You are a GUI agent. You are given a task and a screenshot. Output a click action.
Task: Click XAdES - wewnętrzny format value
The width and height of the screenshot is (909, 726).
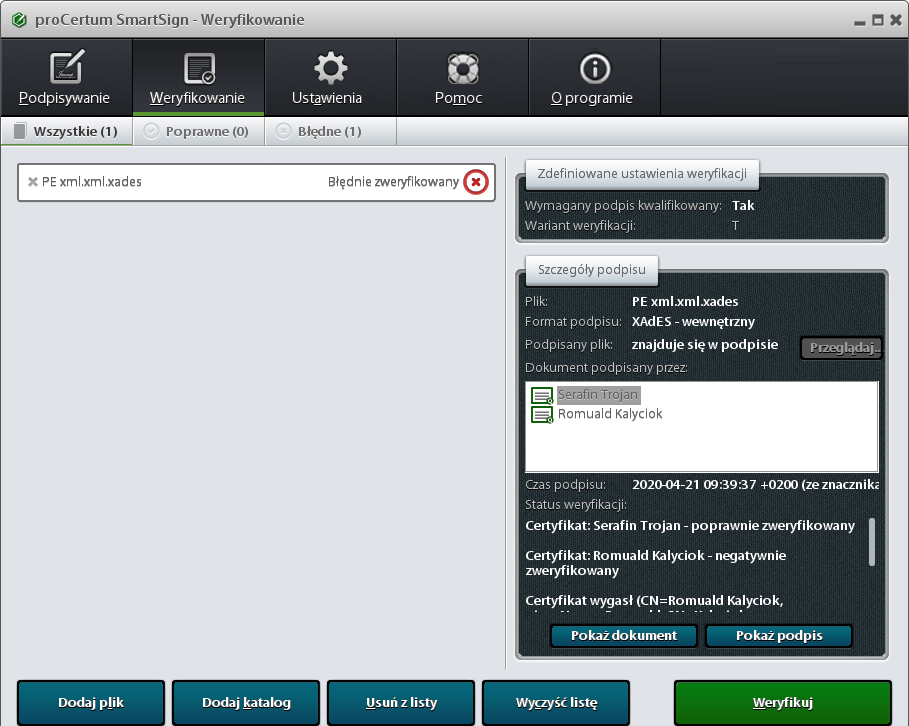click(693, 322)
